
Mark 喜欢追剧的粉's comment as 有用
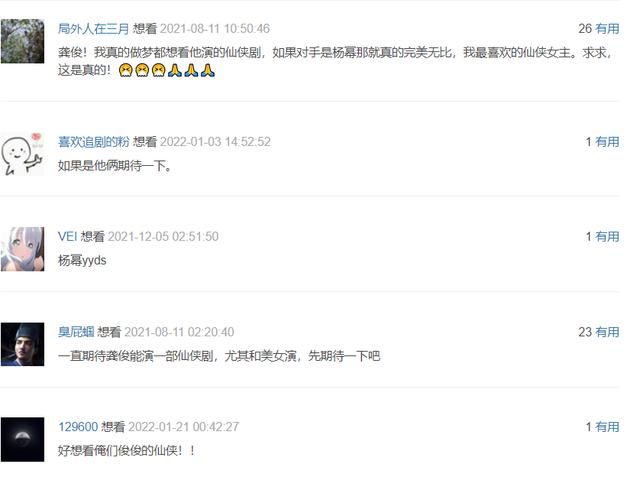[x=607, y=142]
